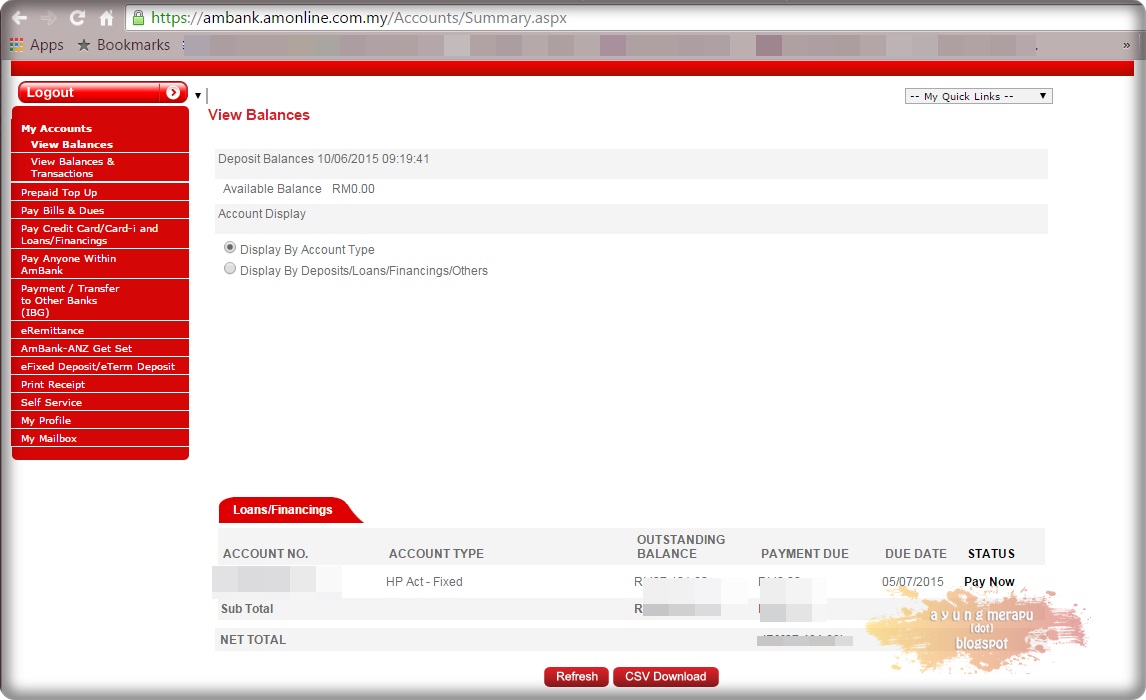Viewport: 1146px width, 700px height.
Task: Click the PAYMENT DUE column header
Action: tap(805, 554)
